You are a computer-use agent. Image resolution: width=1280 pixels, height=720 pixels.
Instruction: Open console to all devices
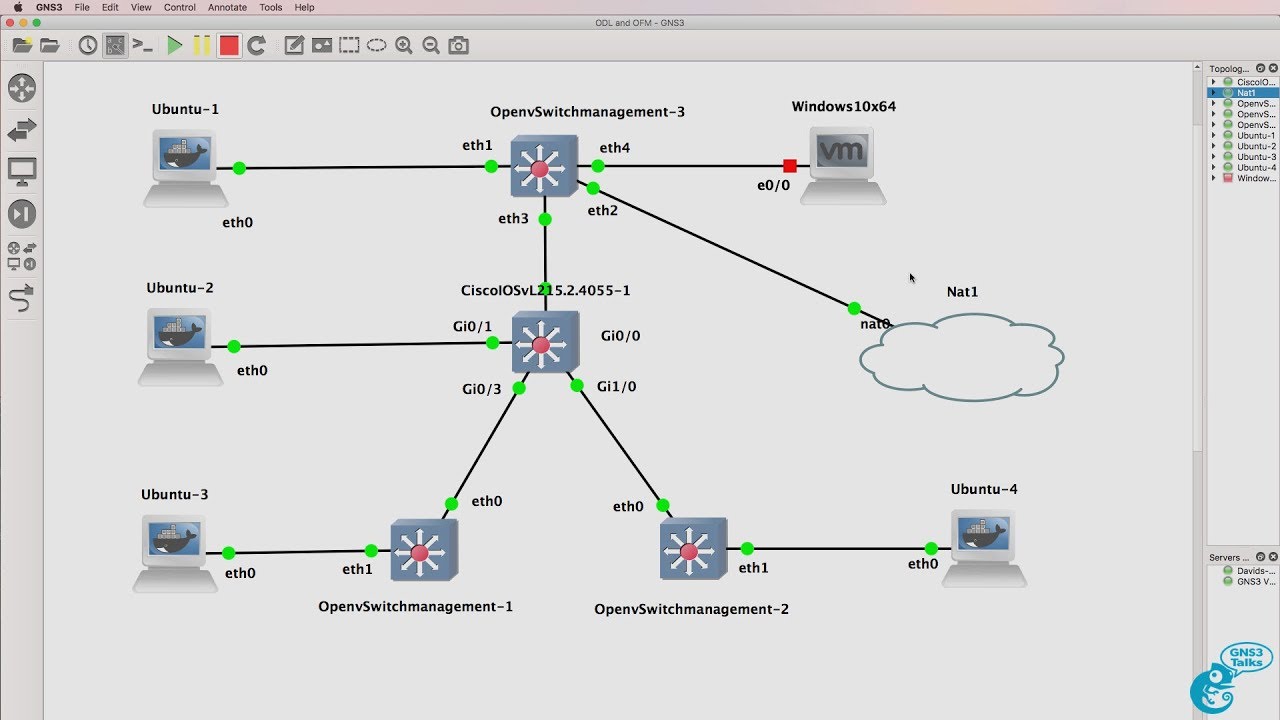(143, 45)
